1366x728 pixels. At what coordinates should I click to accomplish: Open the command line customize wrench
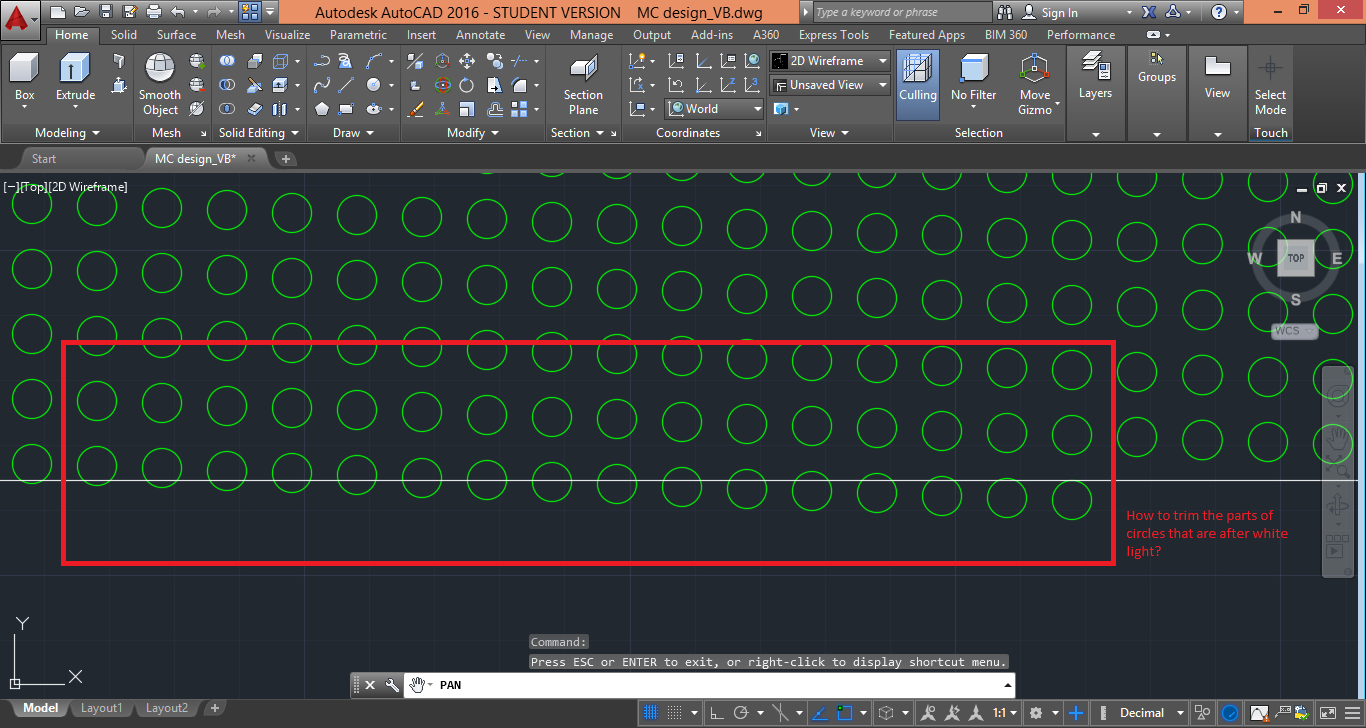[x=392, y=685]
